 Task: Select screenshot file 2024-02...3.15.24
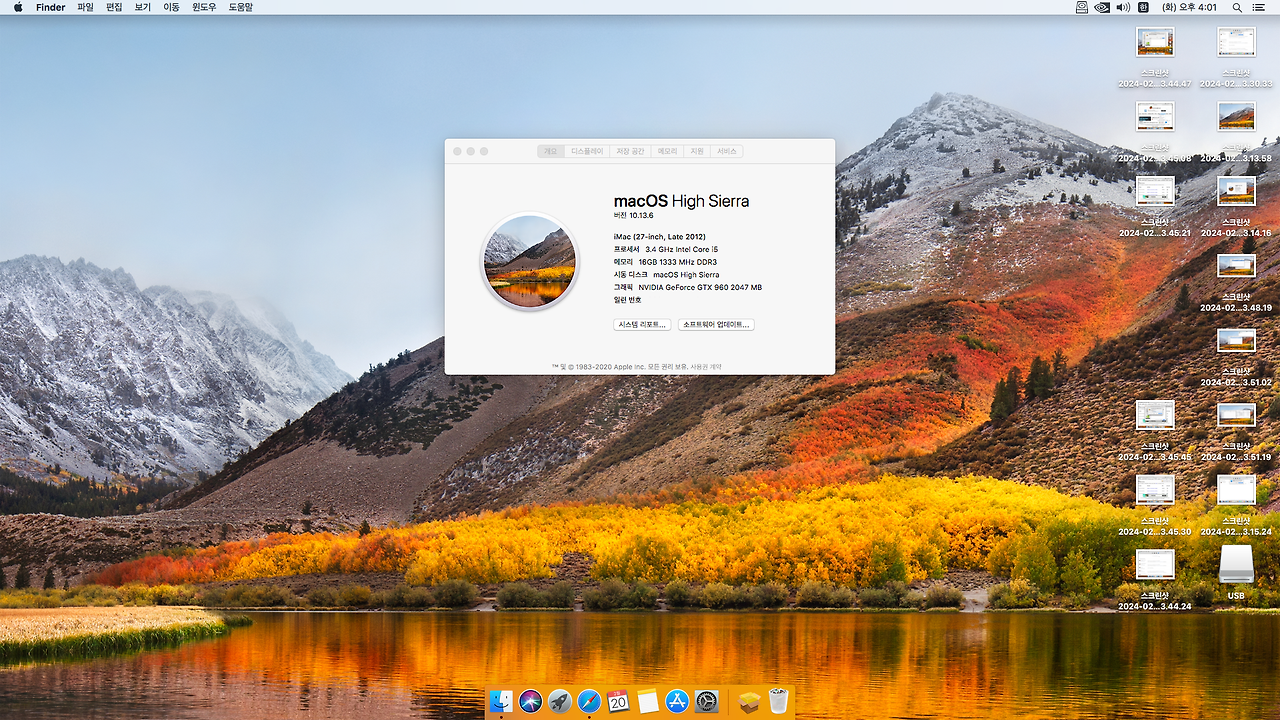click(x=1236, y=506)
